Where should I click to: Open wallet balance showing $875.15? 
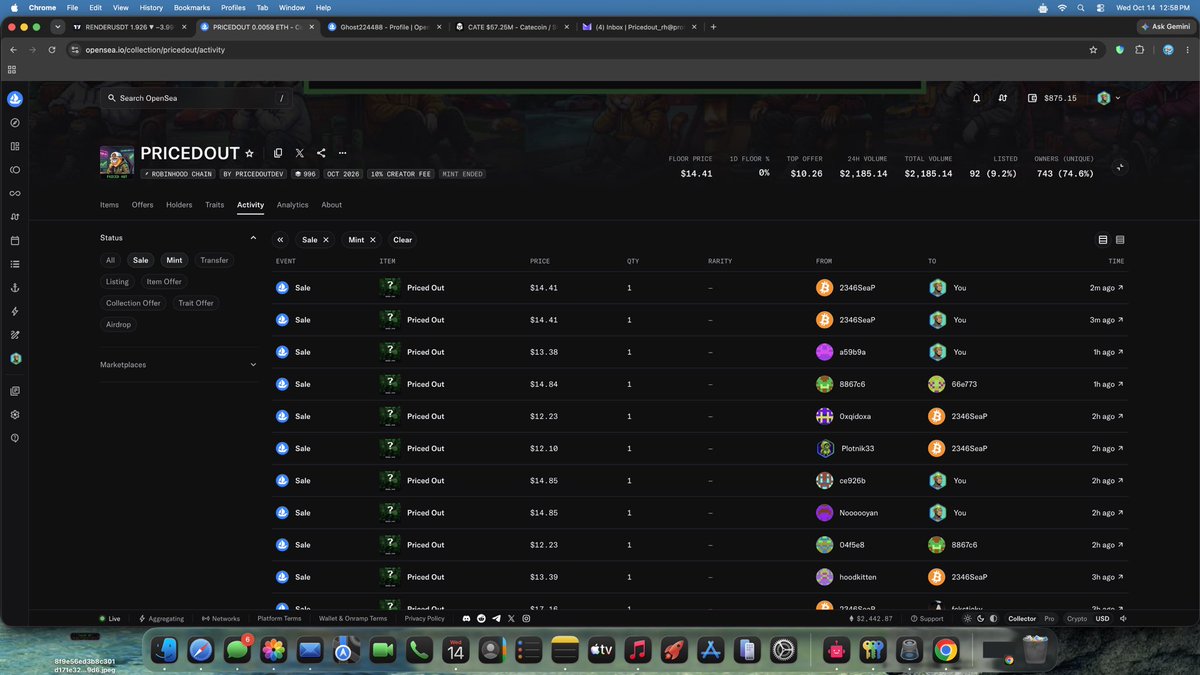click(1052, 98)
